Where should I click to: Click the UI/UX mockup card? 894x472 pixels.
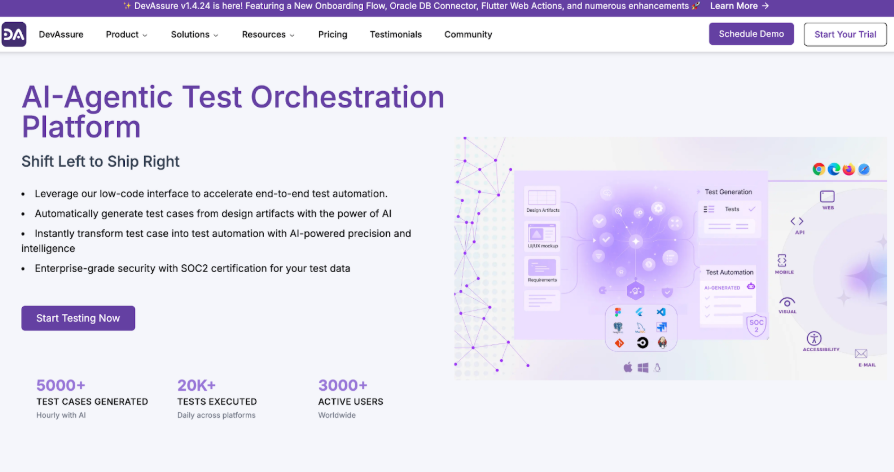pos(542,236)
